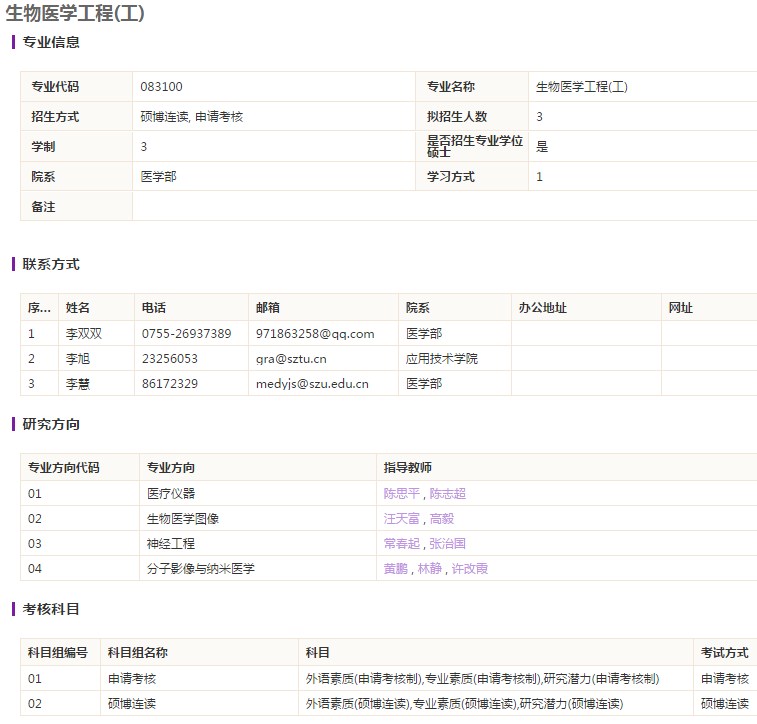Open advisor 黄鹏's link

tap(396, 568)
